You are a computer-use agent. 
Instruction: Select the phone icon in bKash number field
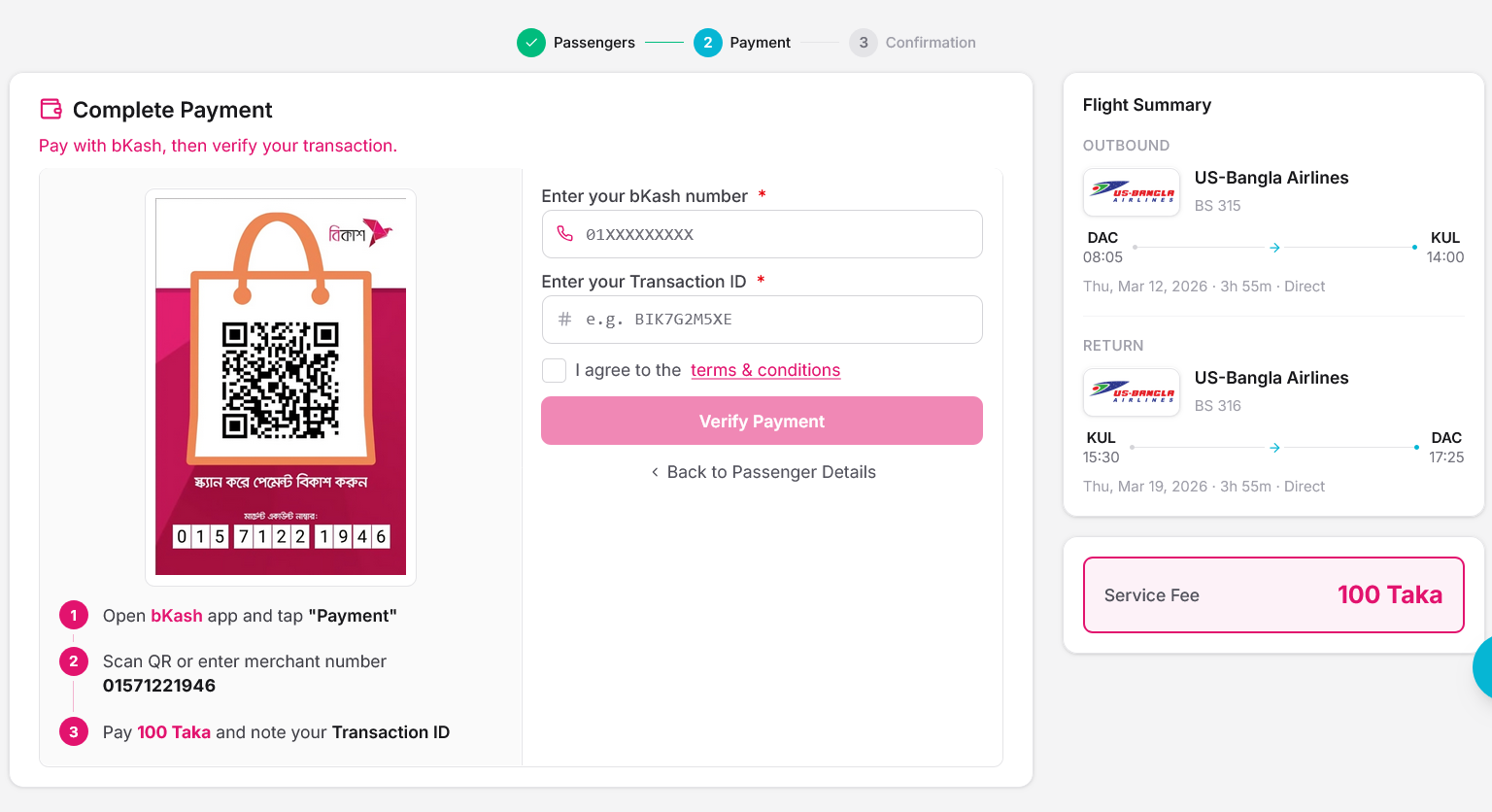[563, 234]
